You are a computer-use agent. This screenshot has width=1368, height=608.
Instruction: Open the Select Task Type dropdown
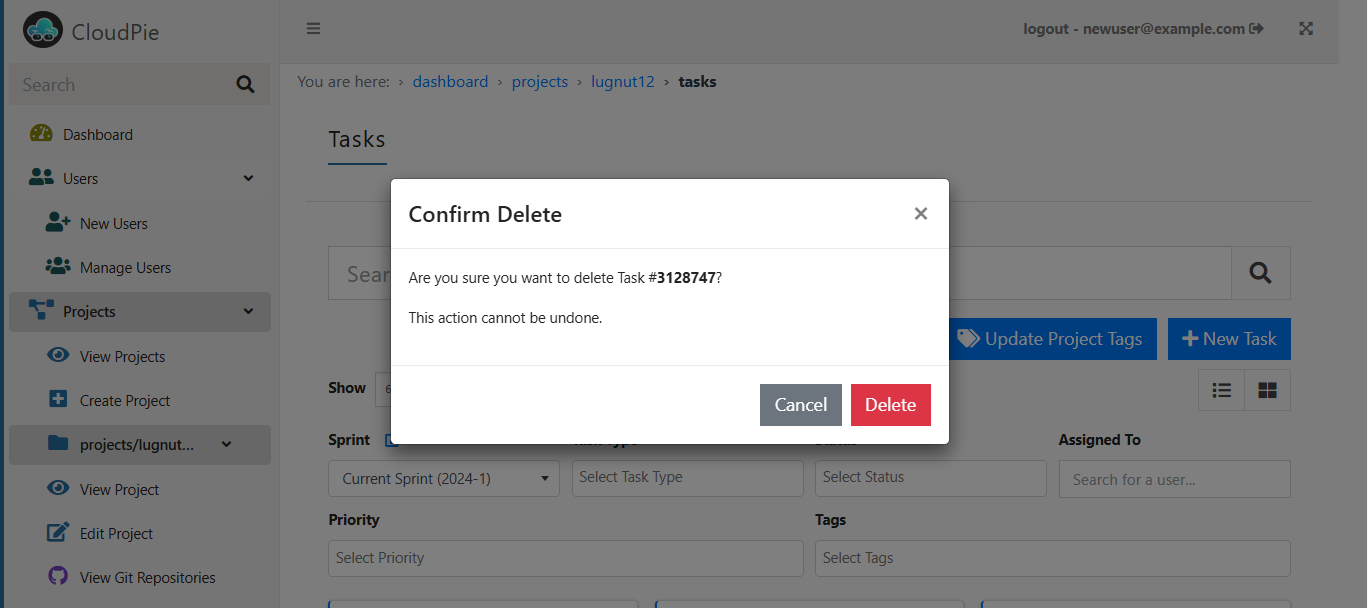coord(688,478)
